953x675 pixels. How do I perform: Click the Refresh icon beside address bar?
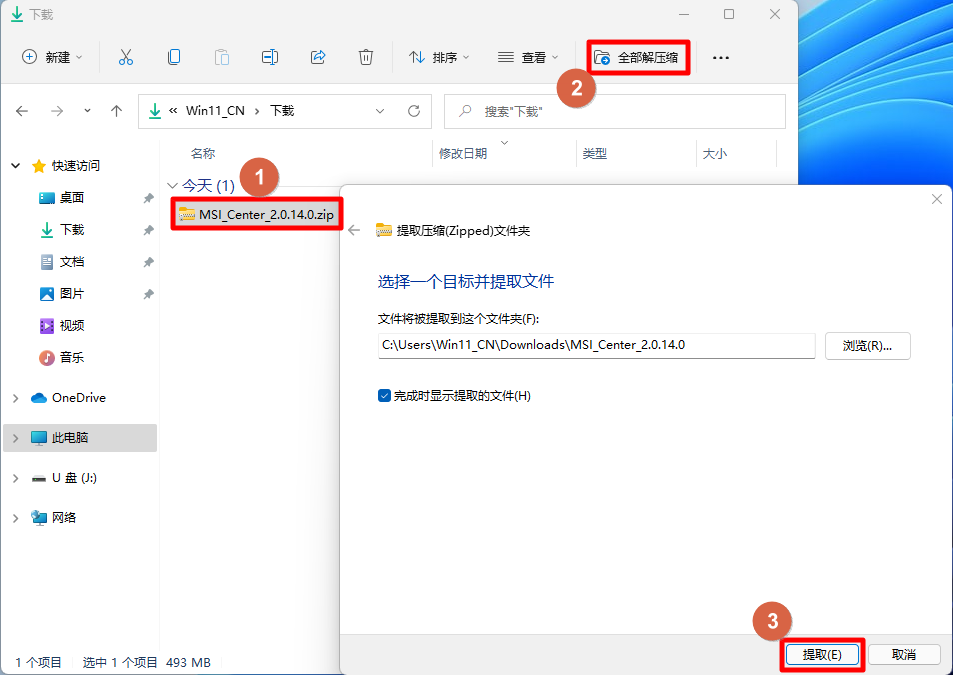413,111
